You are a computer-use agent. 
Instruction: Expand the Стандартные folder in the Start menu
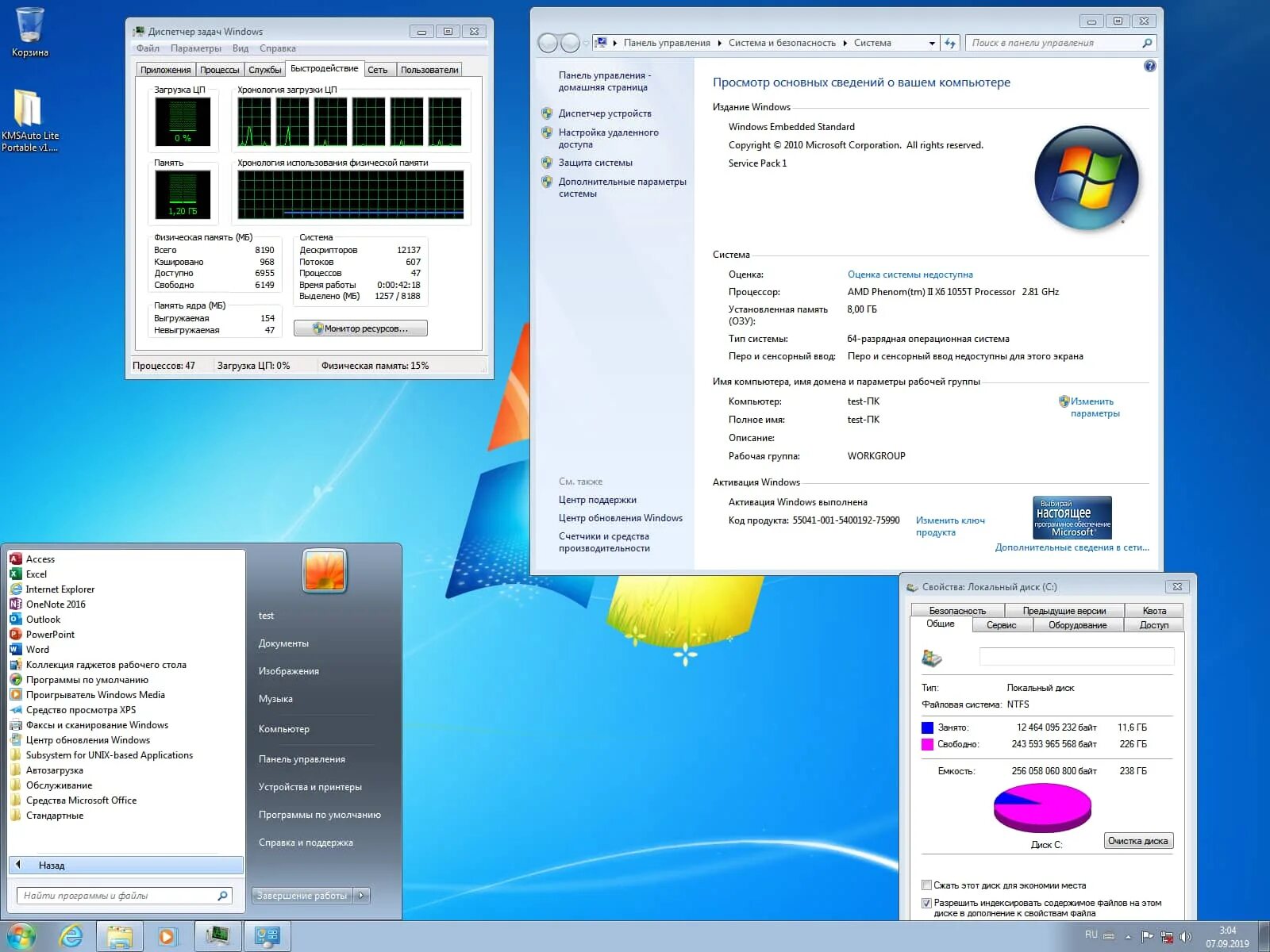54,816
